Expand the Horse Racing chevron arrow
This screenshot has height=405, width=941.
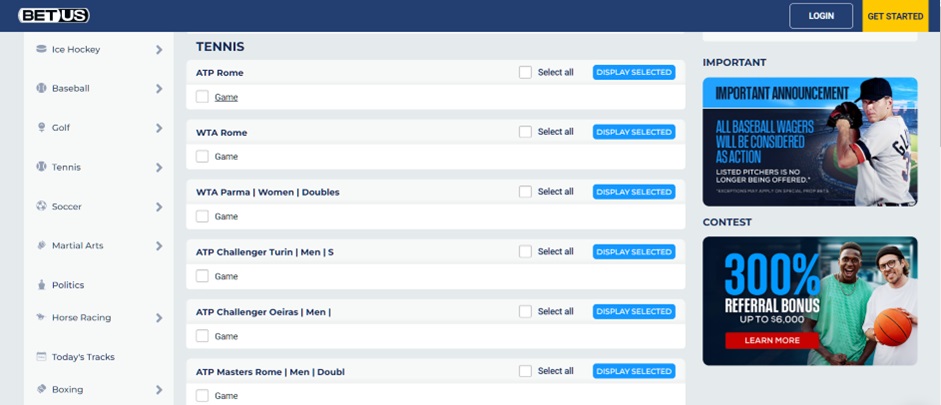pyautogui.click(x=159, y=318)
